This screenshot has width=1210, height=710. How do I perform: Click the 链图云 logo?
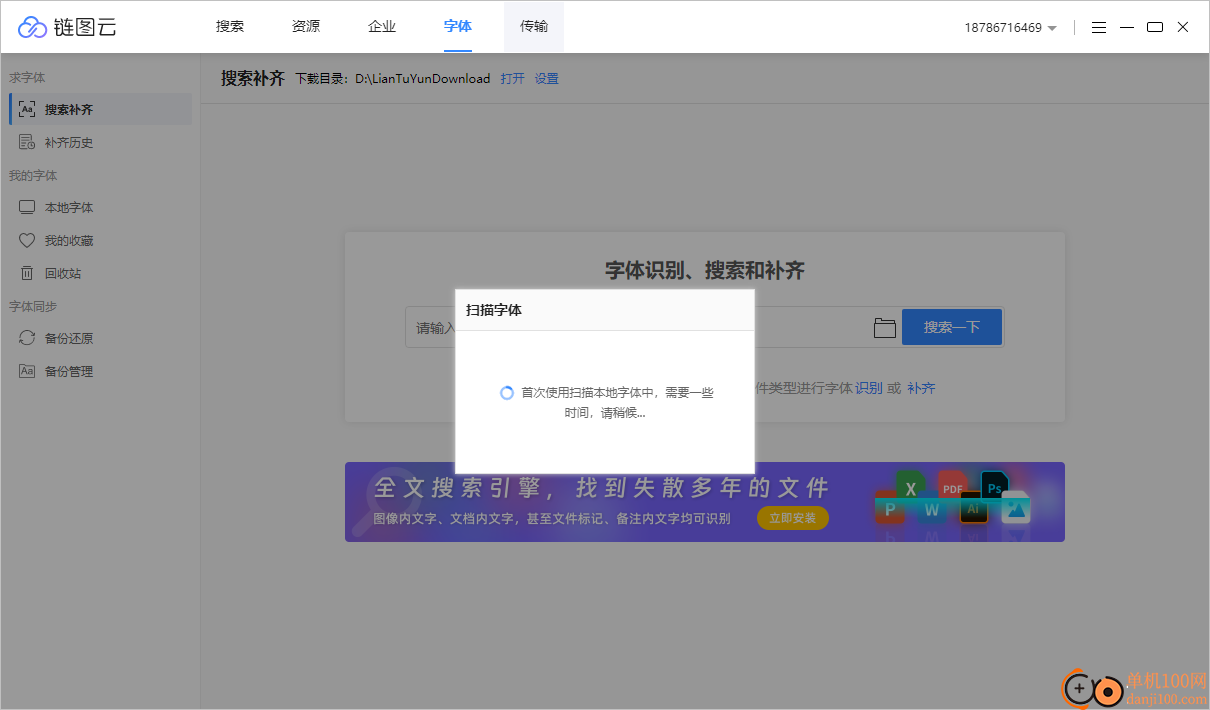click(66, 27)
